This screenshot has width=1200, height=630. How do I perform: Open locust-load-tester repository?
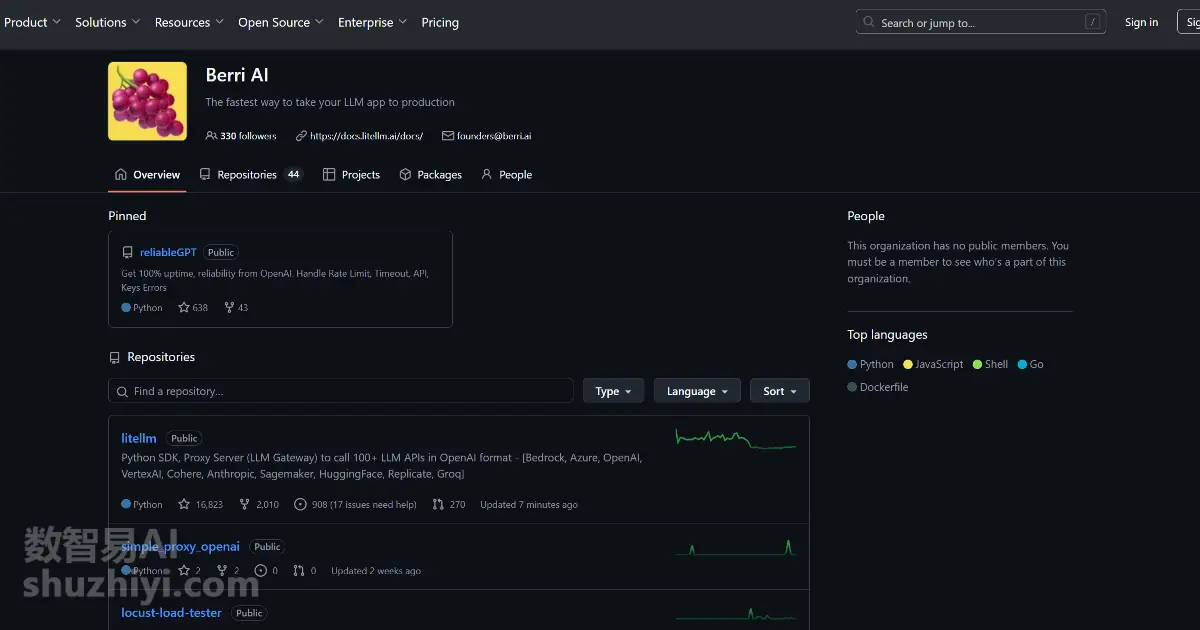tap(171, 612)
